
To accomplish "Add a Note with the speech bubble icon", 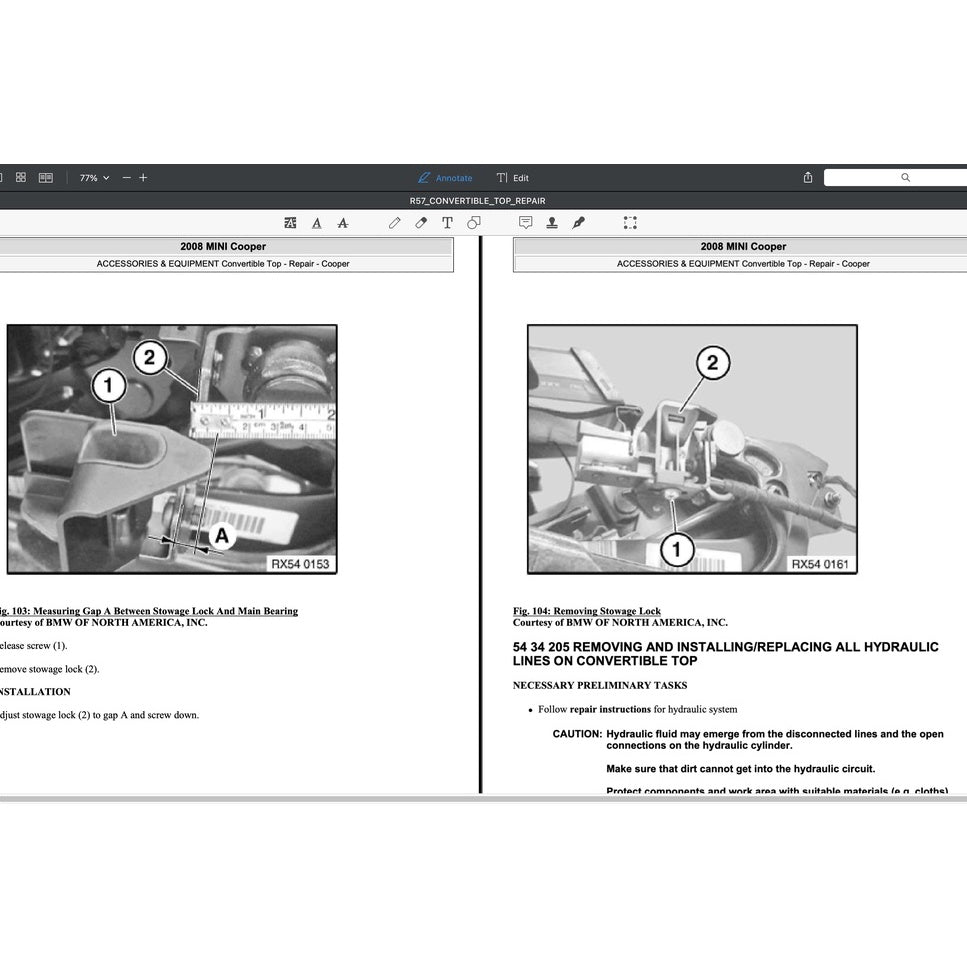I will (525, 222).
